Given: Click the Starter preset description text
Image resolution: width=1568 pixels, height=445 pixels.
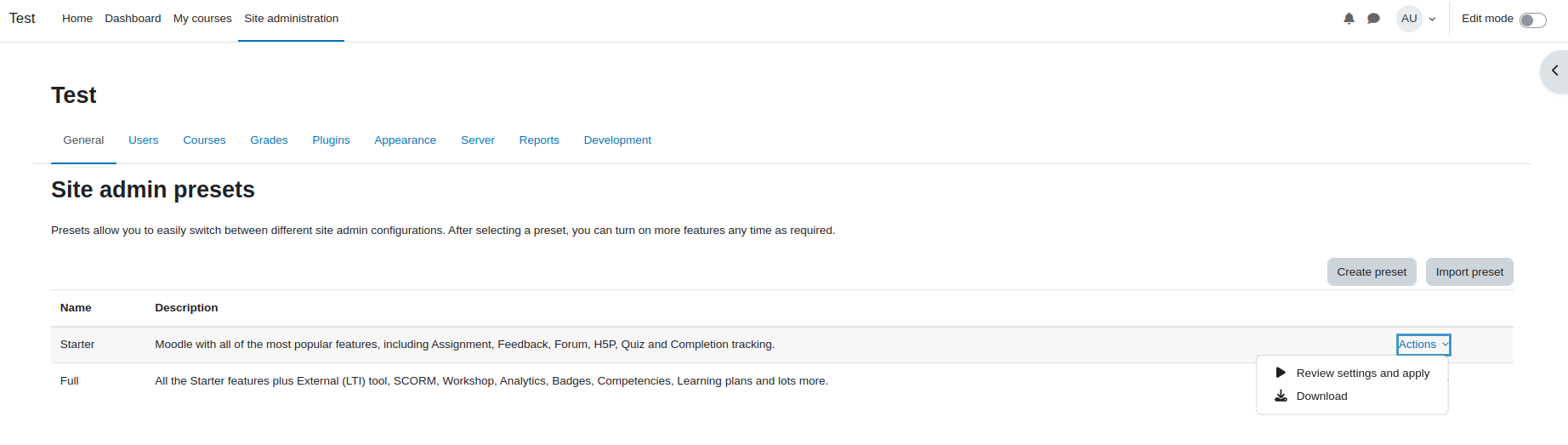Looking at the screenshot, I should [x=464, y=345].
